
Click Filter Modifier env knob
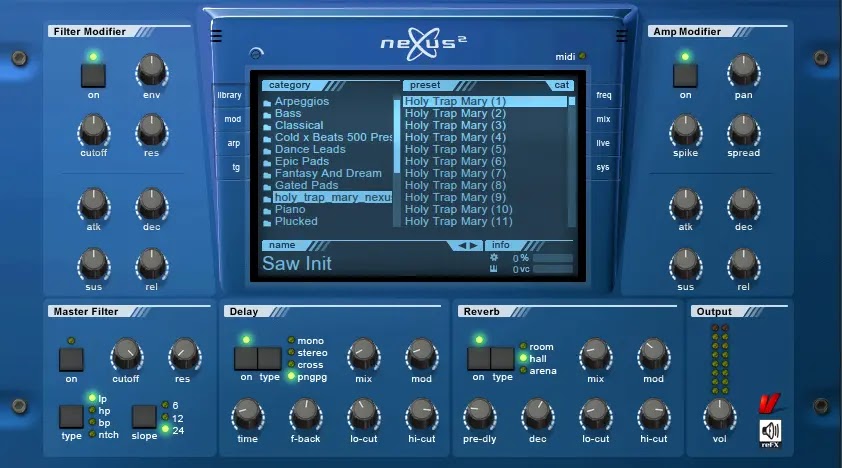(151, 71)
